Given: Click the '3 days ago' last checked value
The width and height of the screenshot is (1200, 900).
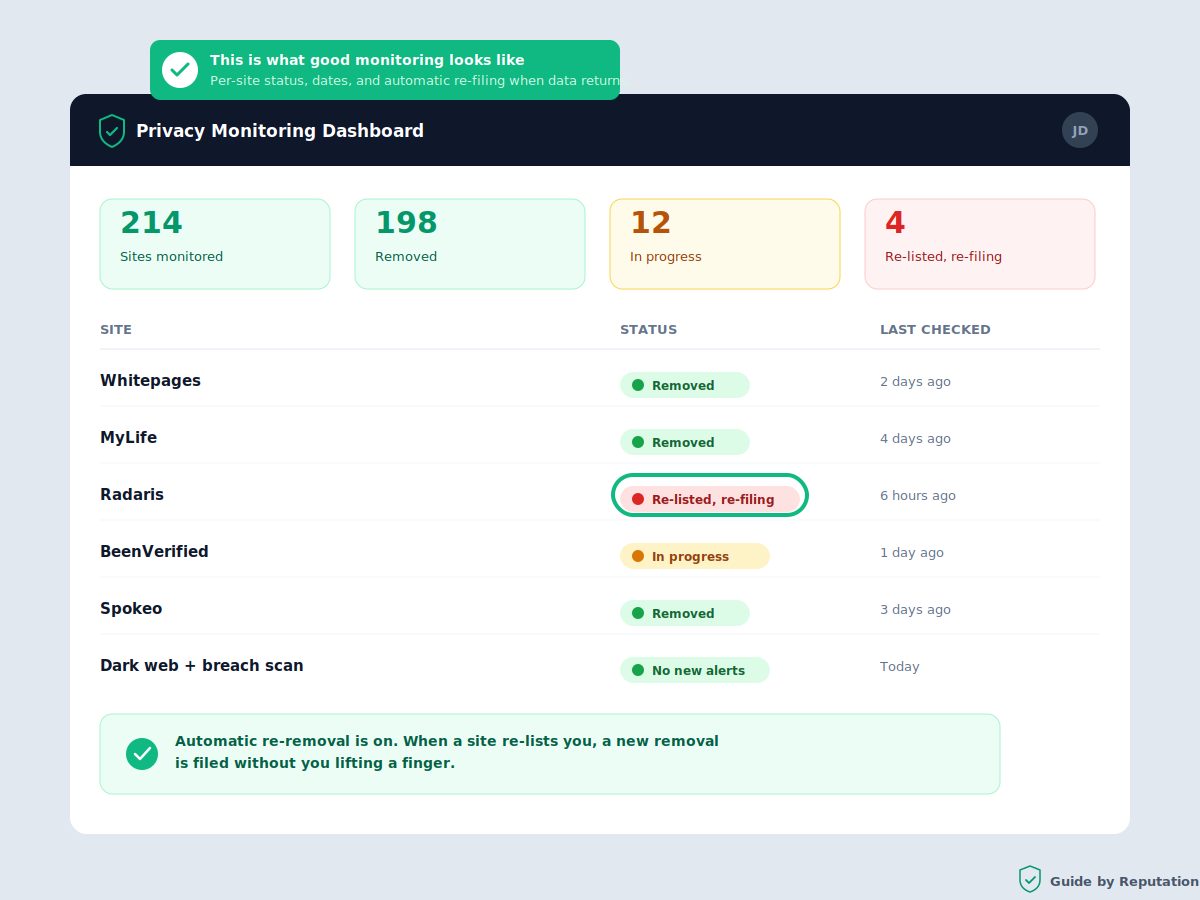Looking at the screenshot, I should [915, 610].
